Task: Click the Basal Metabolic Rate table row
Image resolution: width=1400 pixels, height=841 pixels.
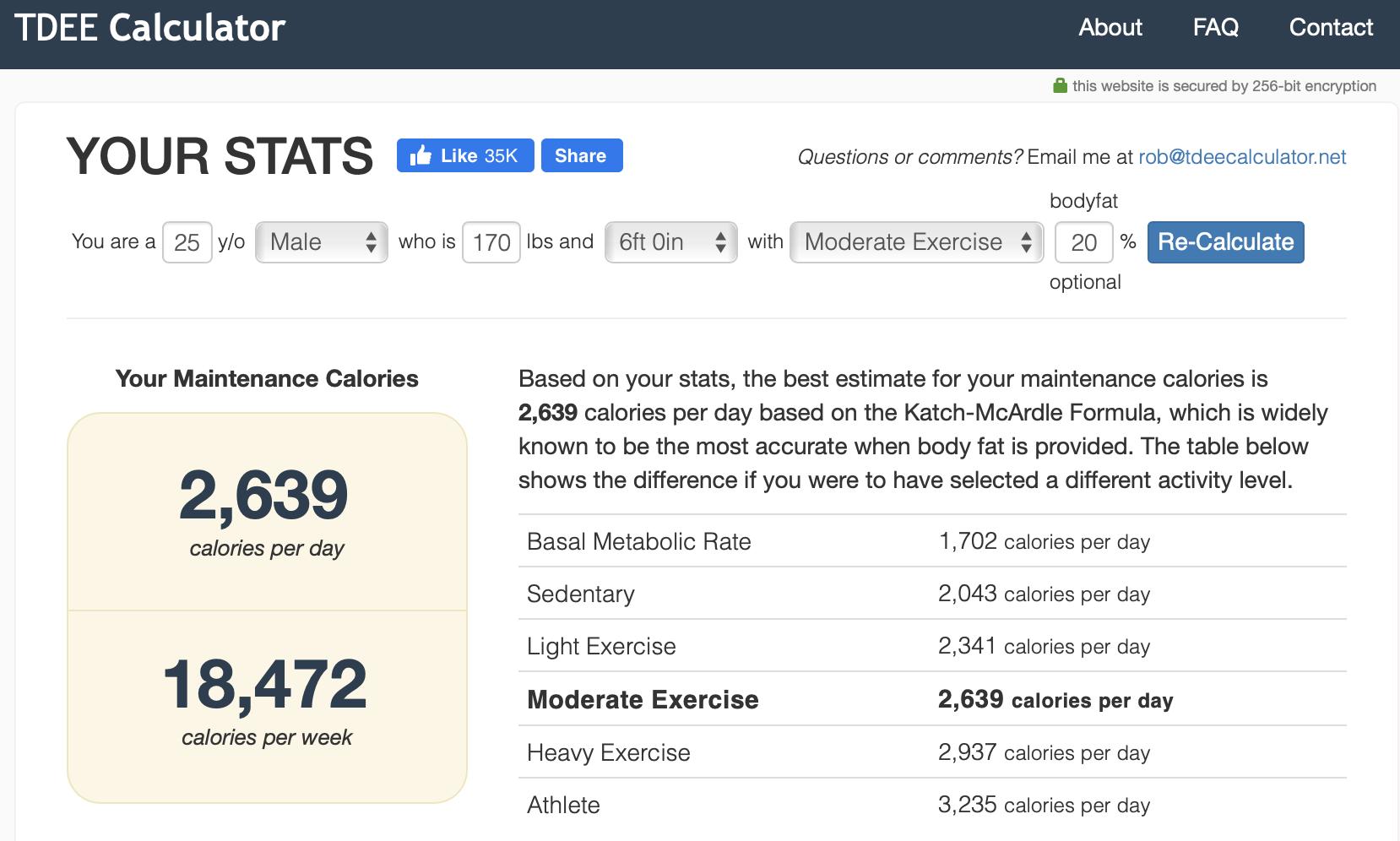Action: (x=931, y=541)
